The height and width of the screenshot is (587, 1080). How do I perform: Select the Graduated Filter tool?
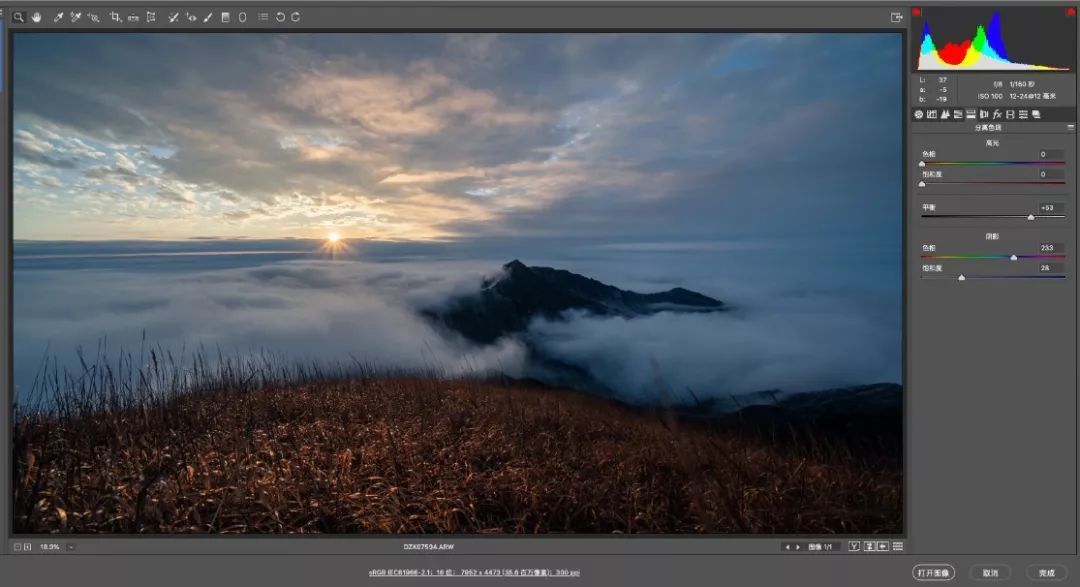pos(225,17)
